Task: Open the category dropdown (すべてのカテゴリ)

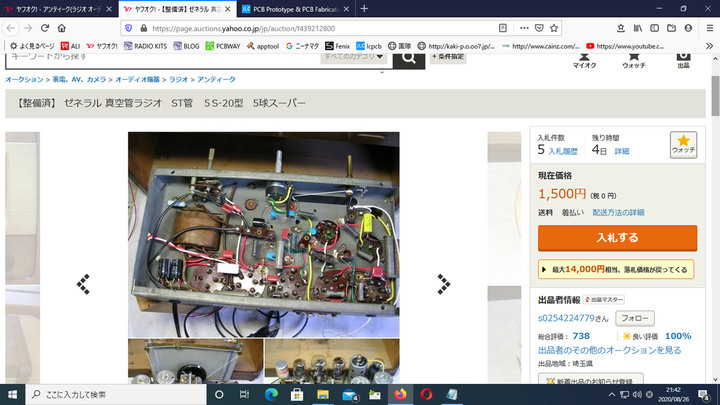Action: click(x=354, y=57)
